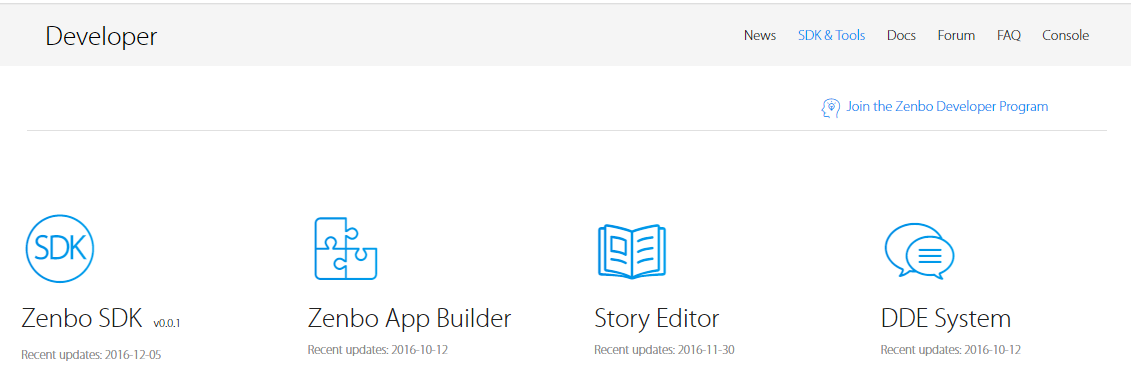Click 'Recent updates: 2016-10-12' under DDE System

[x=950, y=350]
